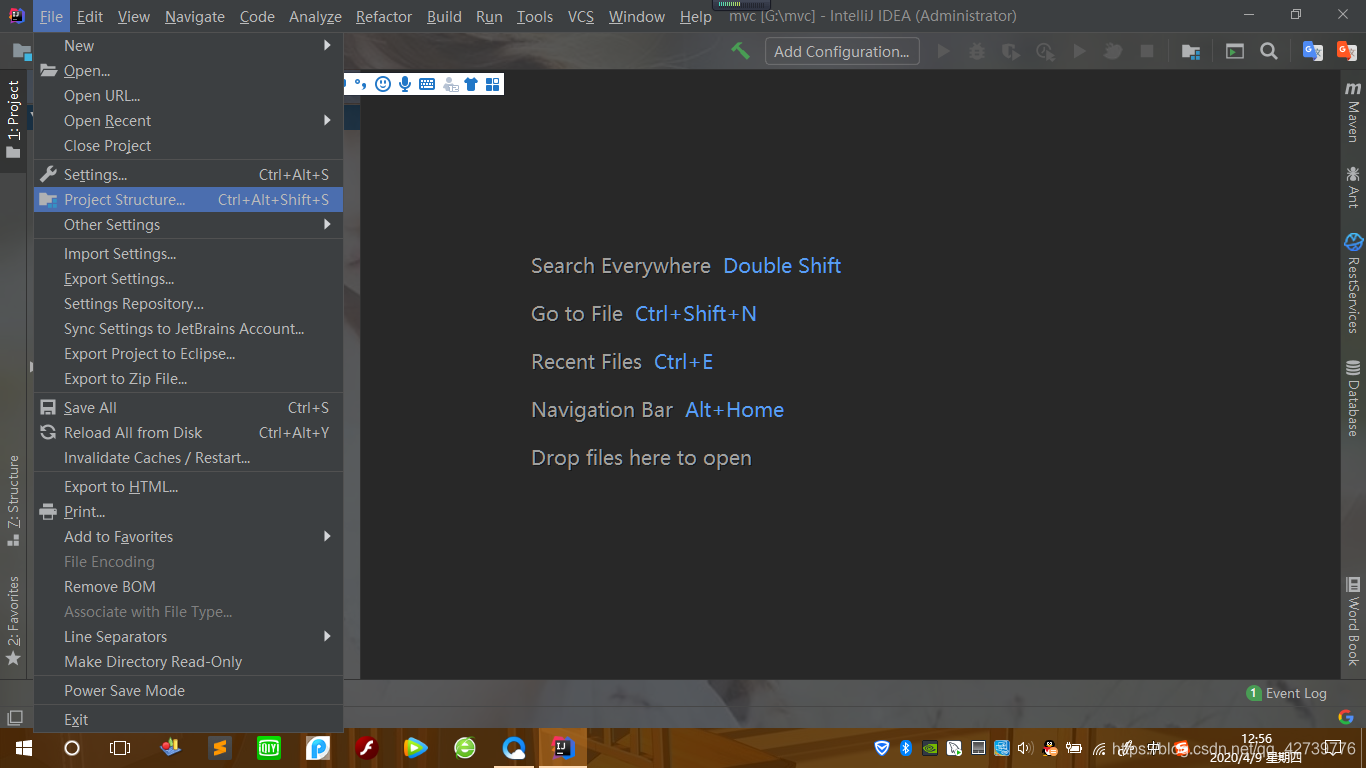Expand the Other Settings submenu

coord(188,224)
